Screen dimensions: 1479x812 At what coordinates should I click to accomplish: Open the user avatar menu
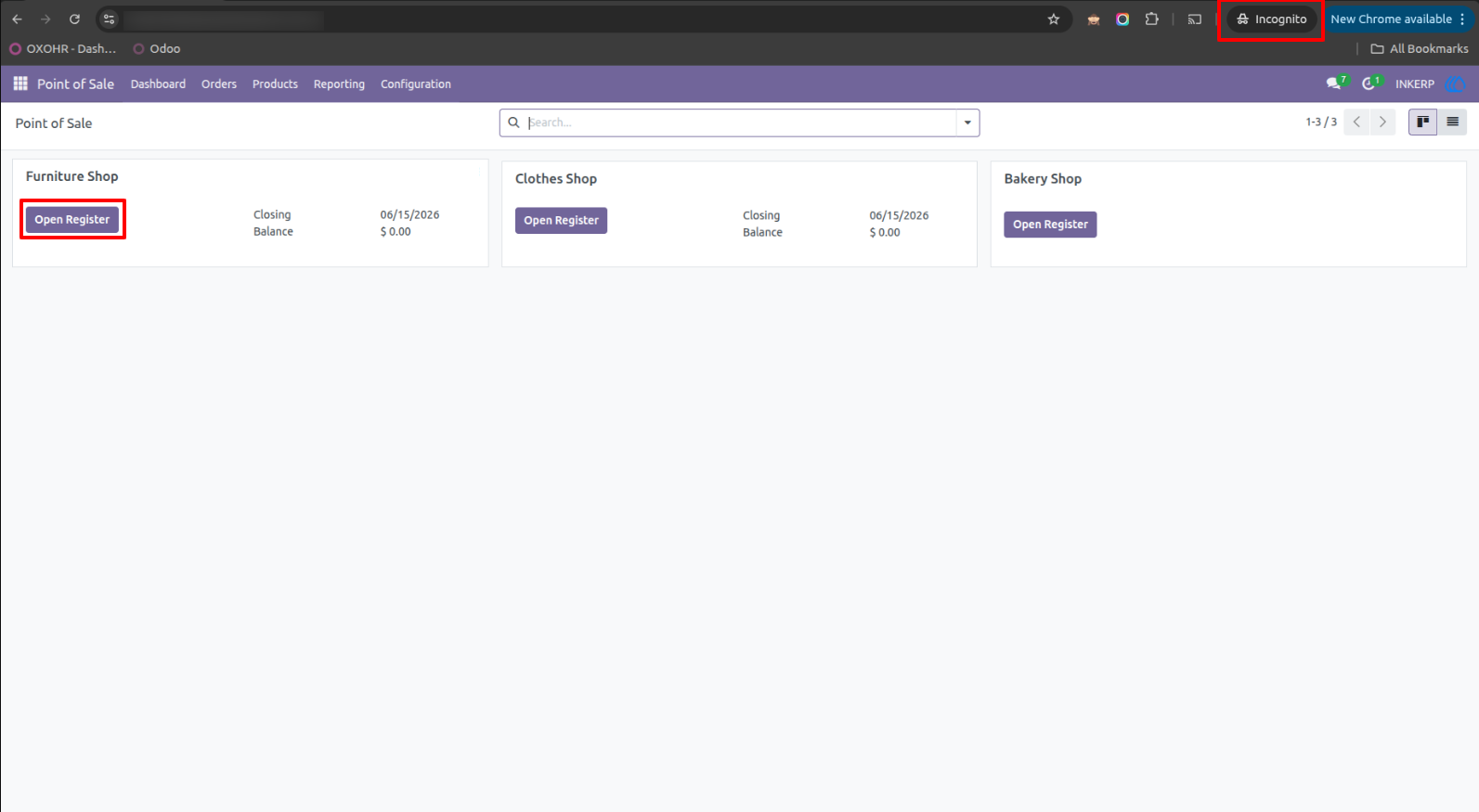coord(1455,84)
